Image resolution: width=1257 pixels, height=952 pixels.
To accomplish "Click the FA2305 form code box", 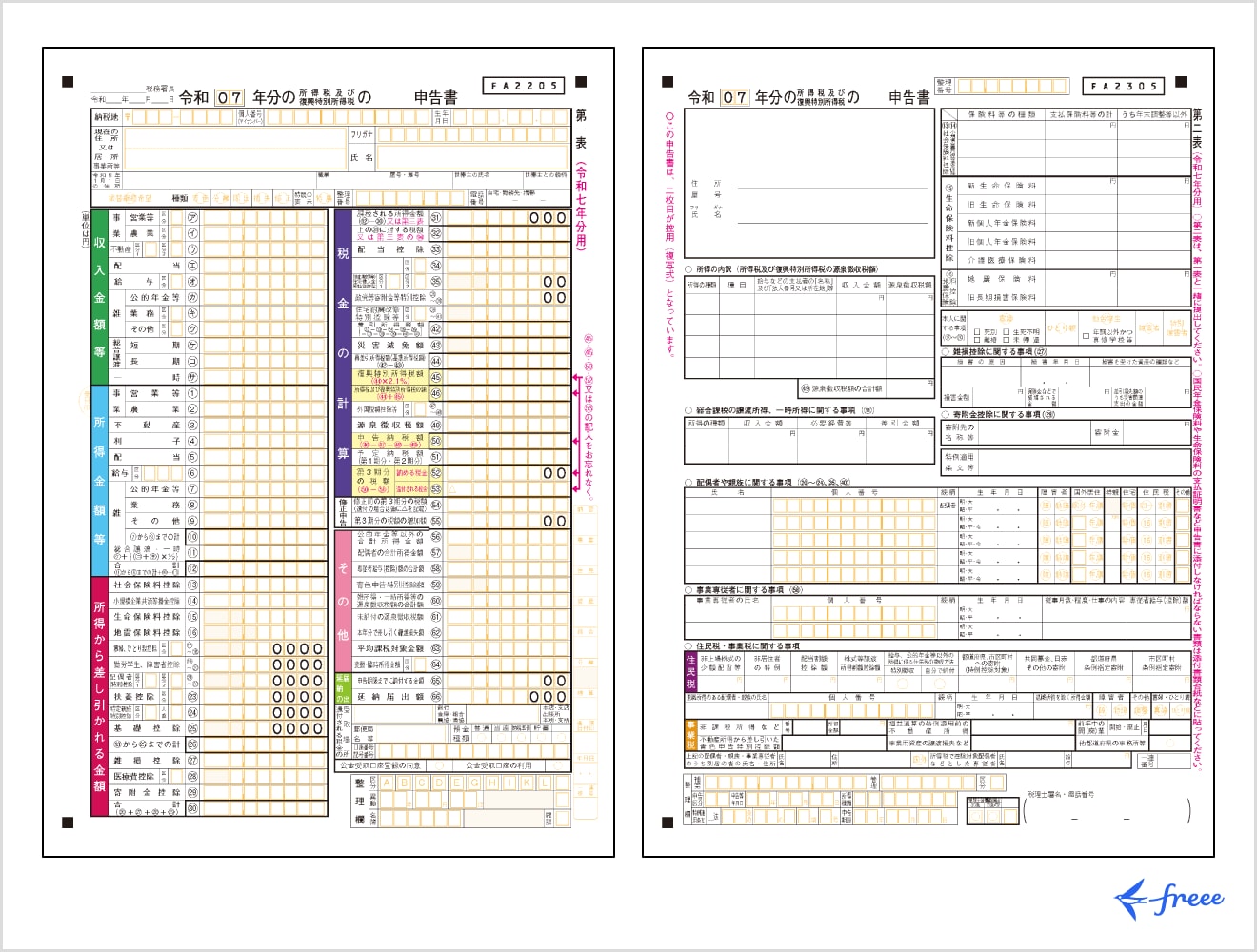I will [x=1124, y=86].
